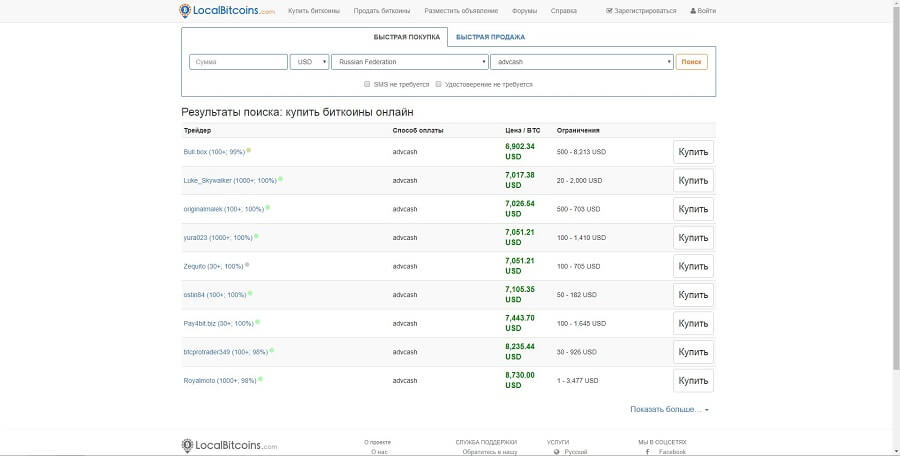
Task: Click Купить button for yura023
Action: point(693,238)
